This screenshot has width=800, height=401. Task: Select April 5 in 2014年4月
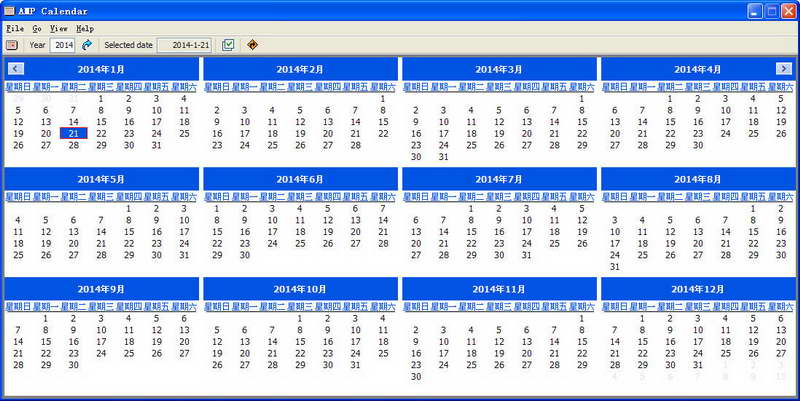click(781, 98)
